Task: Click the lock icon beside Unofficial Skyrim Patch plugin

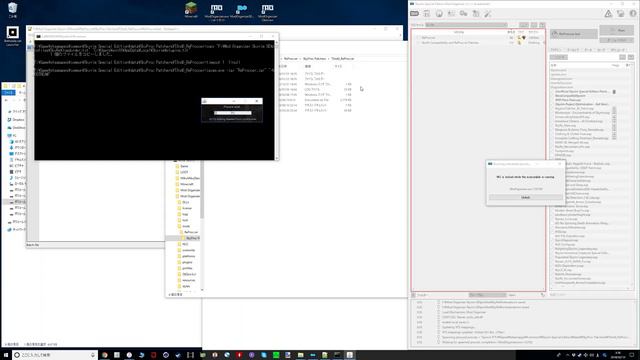Action: tap(614, 92)
